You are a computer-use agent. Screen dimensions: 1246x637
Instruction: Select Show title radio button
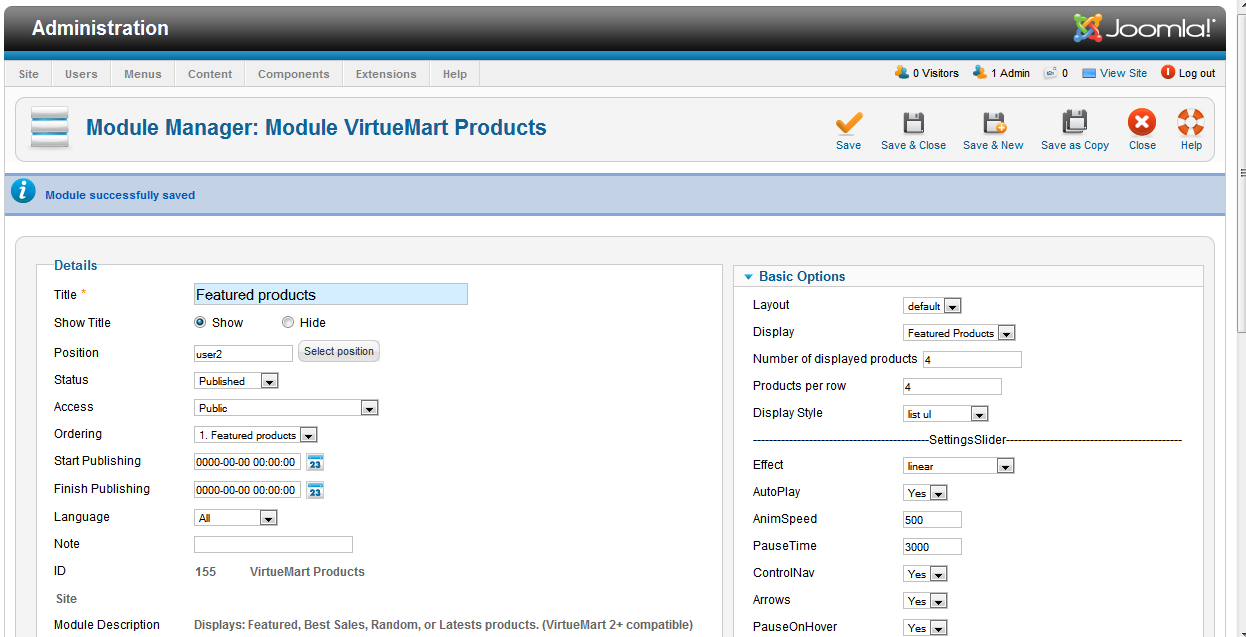[x=200, y=323]
